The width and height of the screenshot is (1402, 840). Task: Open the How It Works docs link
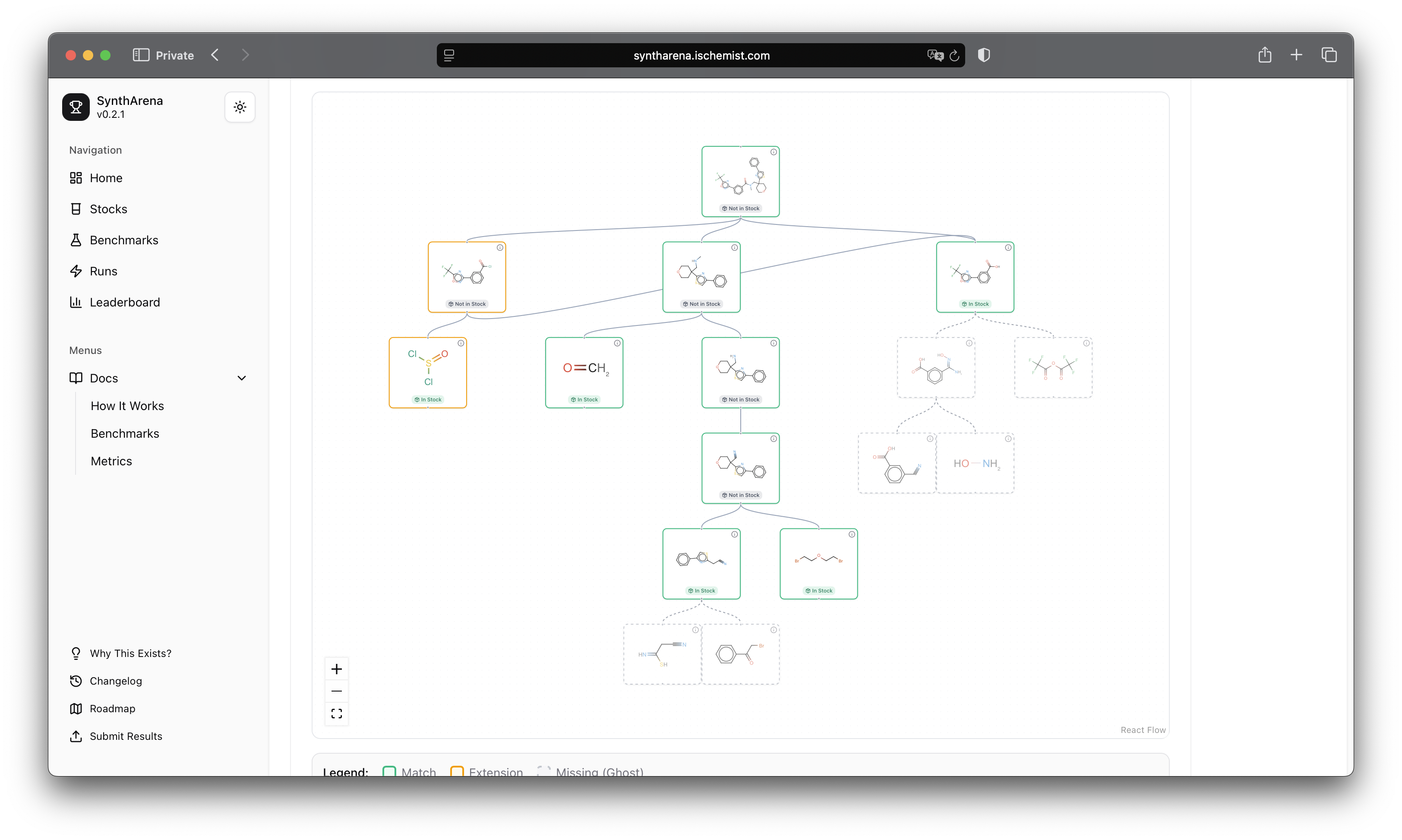127,406
